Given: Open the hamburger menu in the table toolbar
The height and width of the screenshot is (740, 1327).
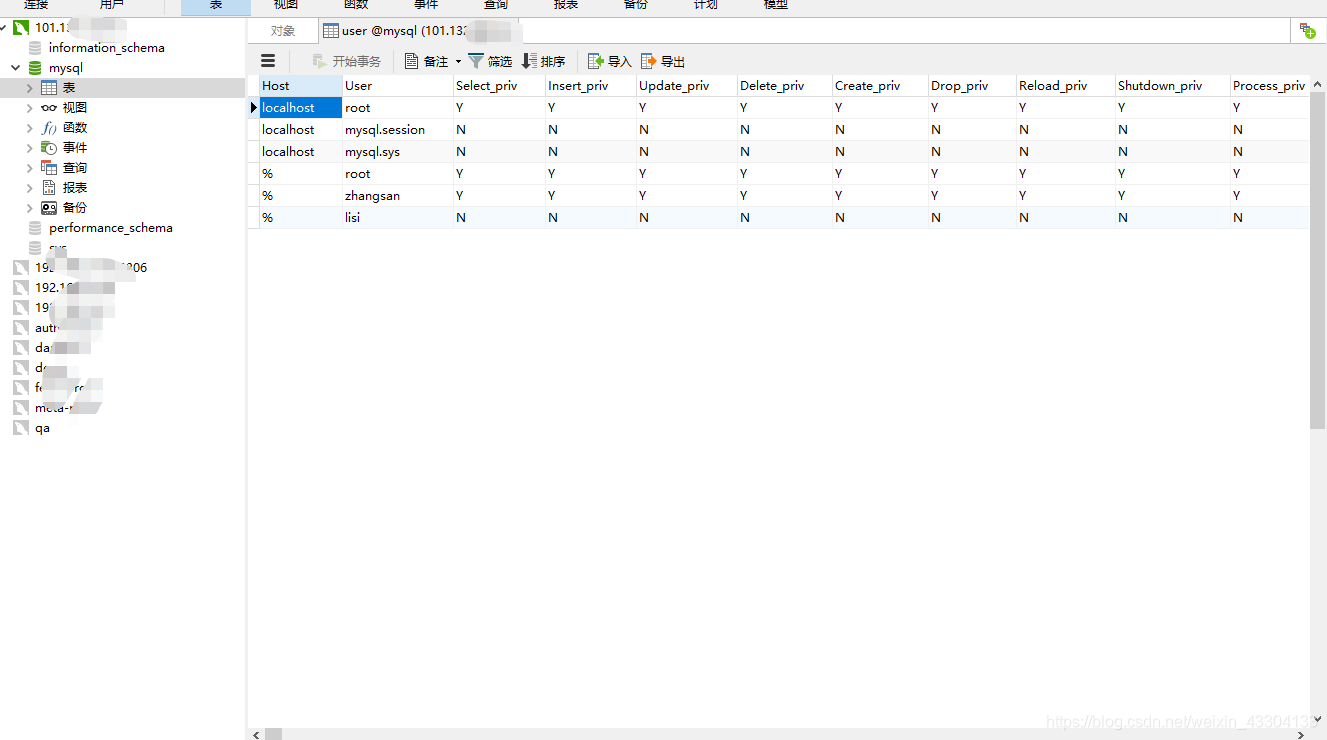Looking at the screenshot, I should click(268, 61).
